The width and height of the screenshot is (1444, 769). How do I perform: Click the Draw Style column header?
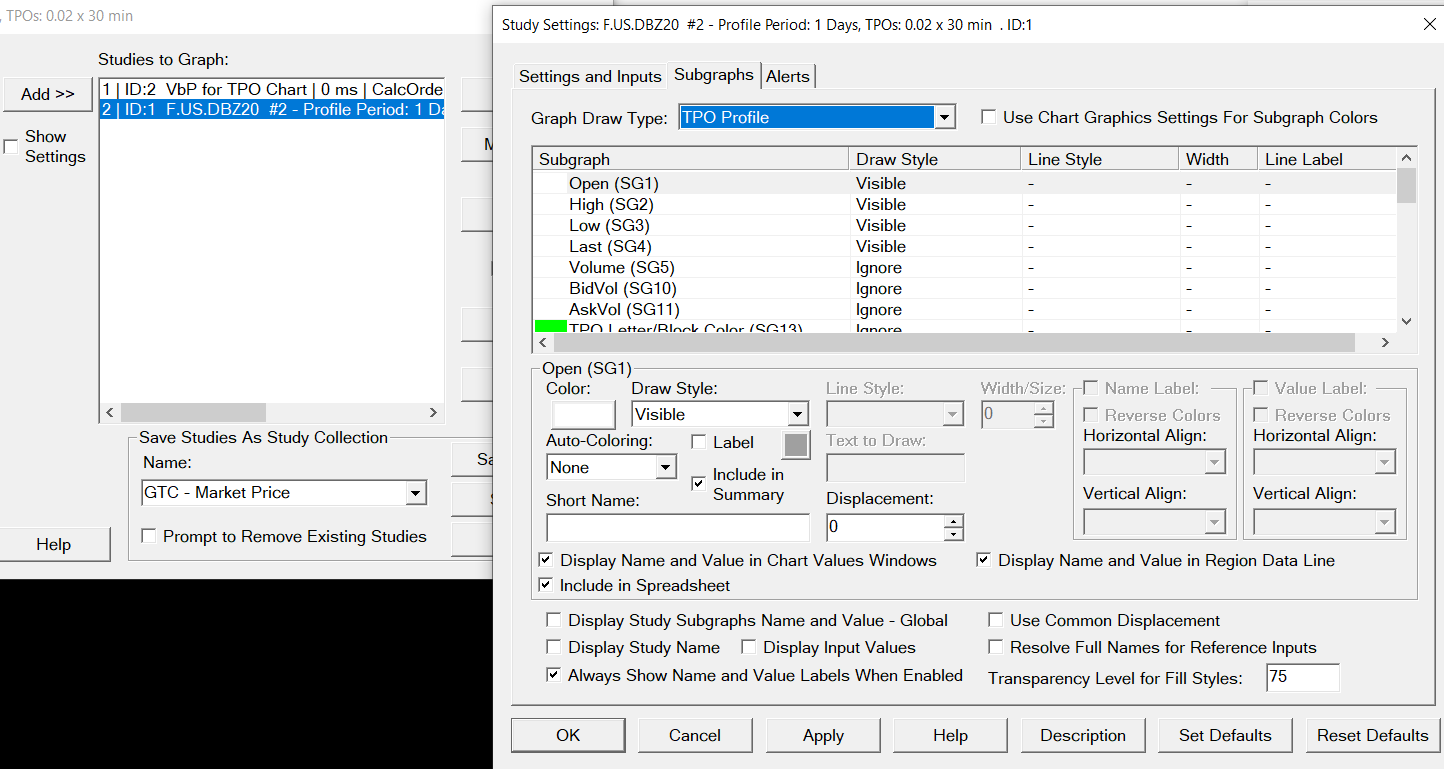click(x=934, y=159)
